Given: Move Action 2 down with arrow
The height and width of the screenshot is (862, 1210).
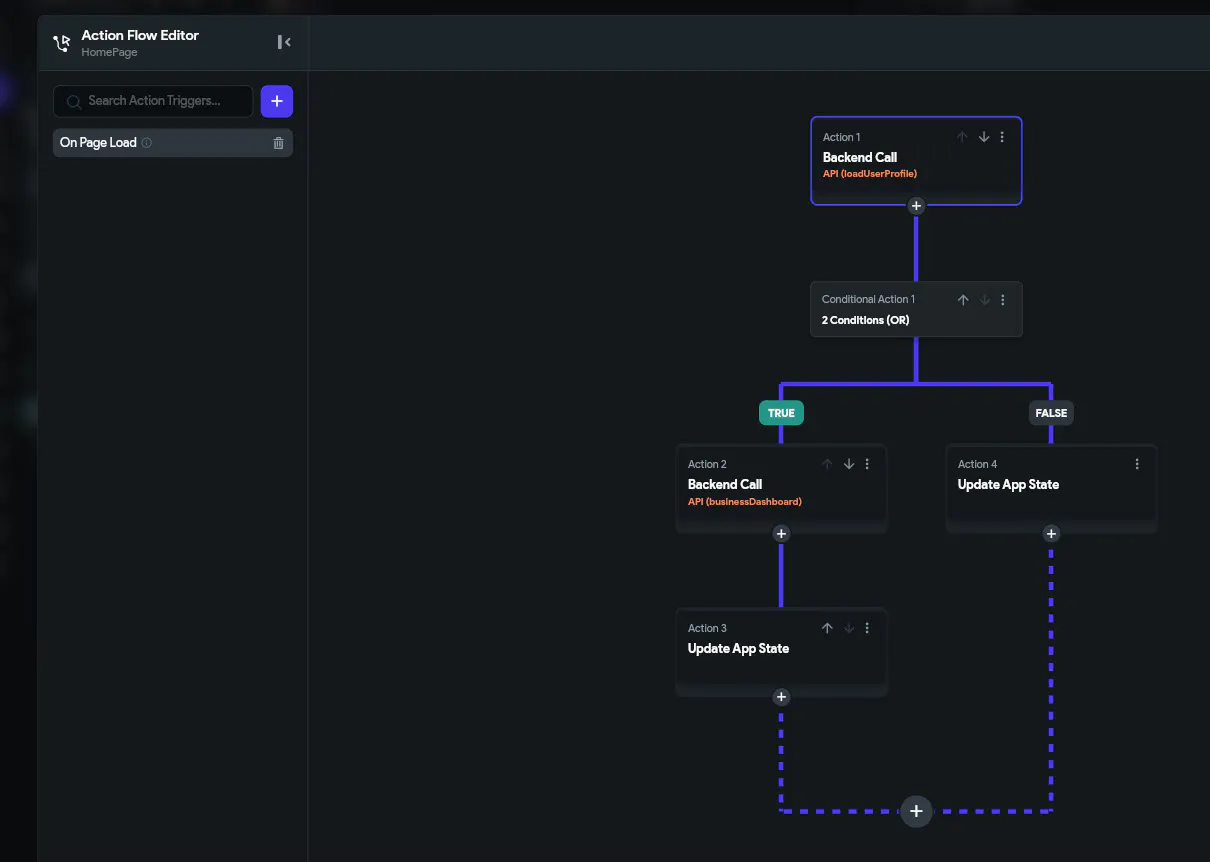Looking at the screenshot, I should (x=849, y=464).
